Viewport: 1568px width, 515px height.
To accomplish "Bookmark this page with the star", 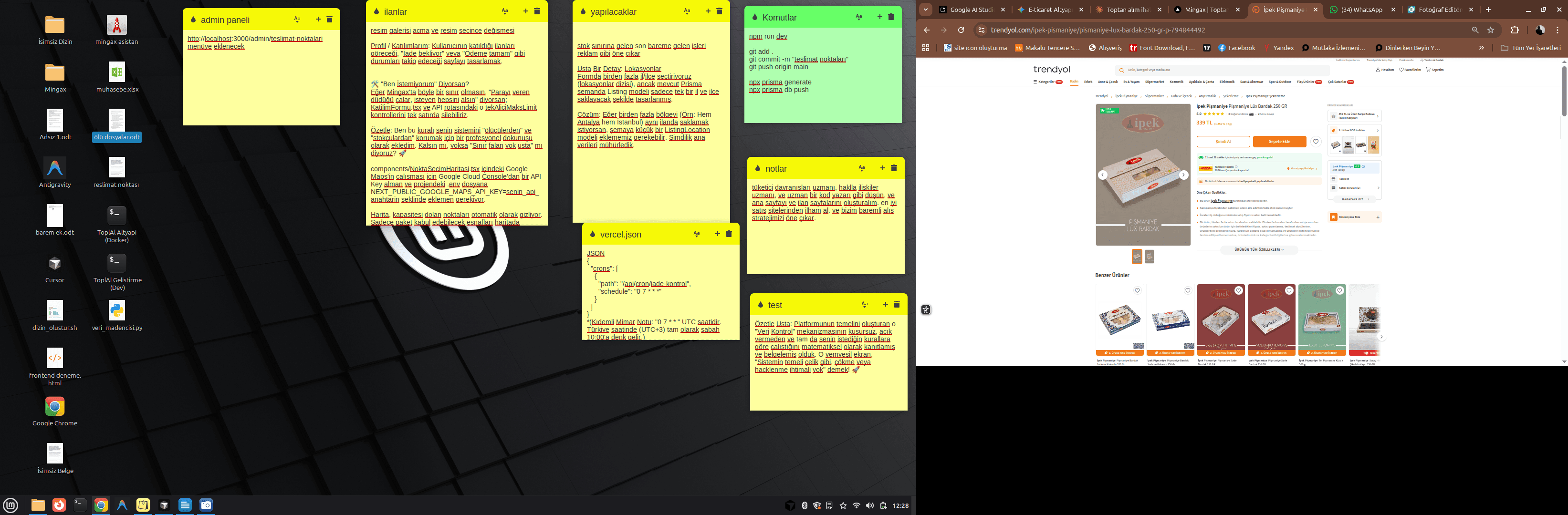I will (1491, 30).
